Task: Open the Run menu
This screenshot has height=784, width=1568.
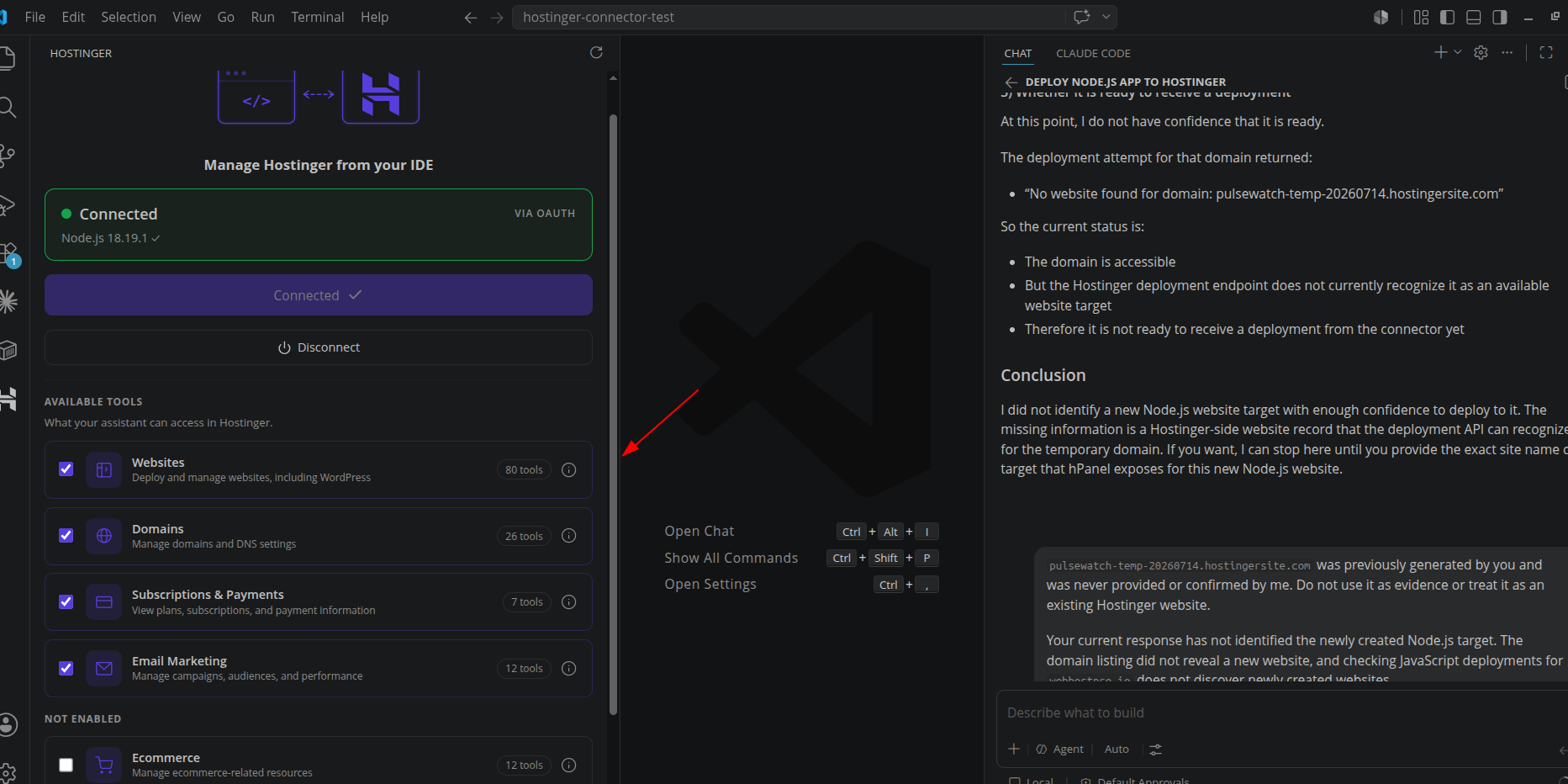Action: point(263,17)
